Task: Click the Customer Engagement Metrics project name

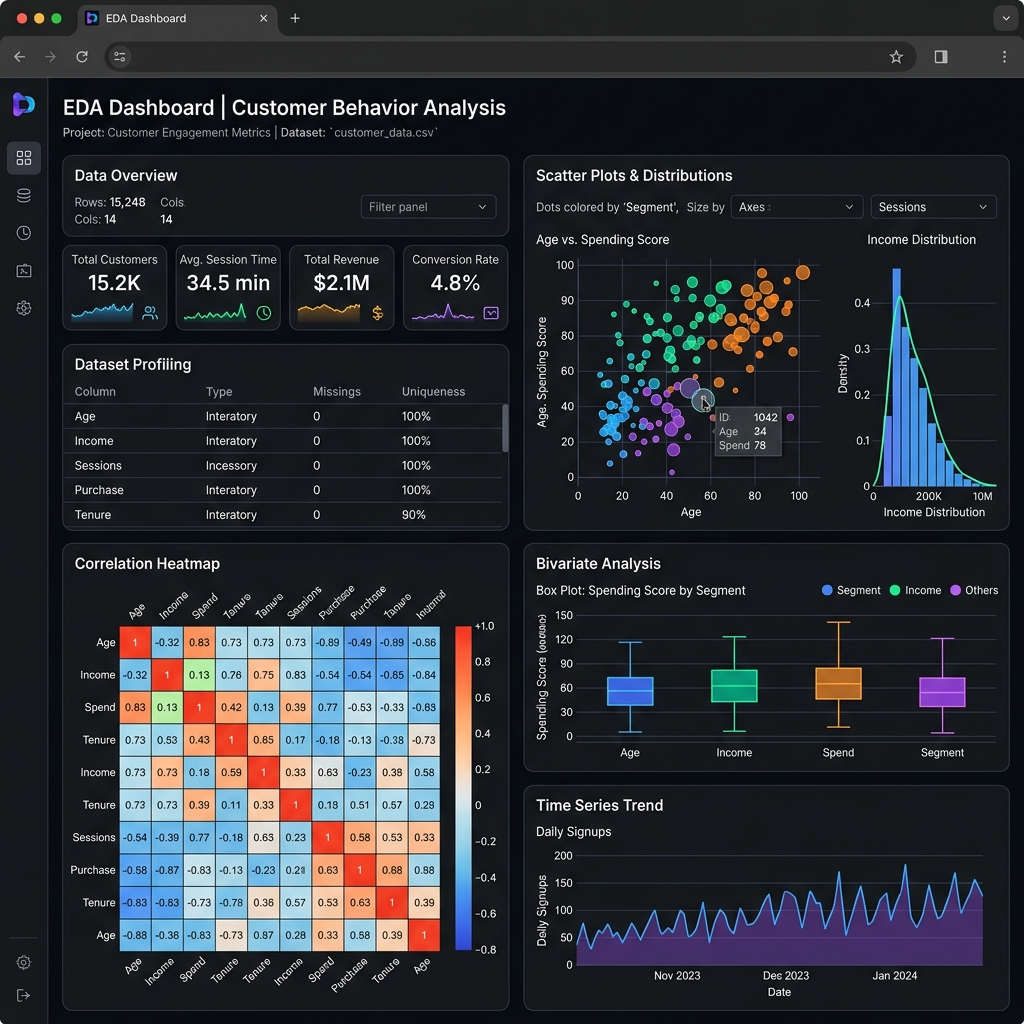Action: (189, 133)
